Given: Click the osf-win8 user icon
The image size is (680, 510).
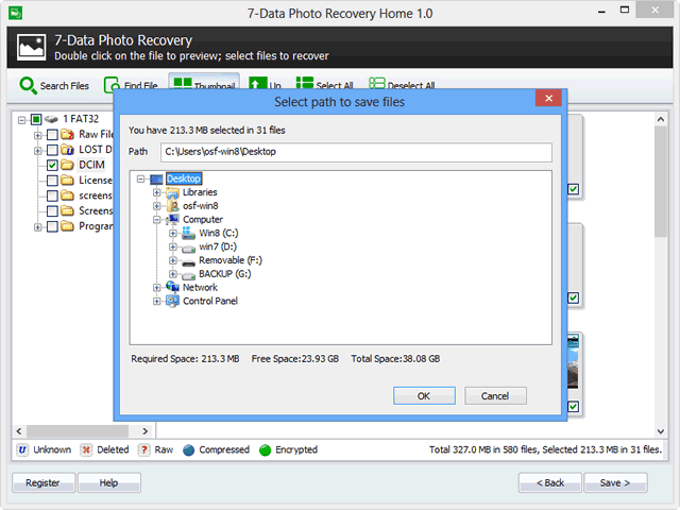Looking at the screenshot, I should point(173,206).
